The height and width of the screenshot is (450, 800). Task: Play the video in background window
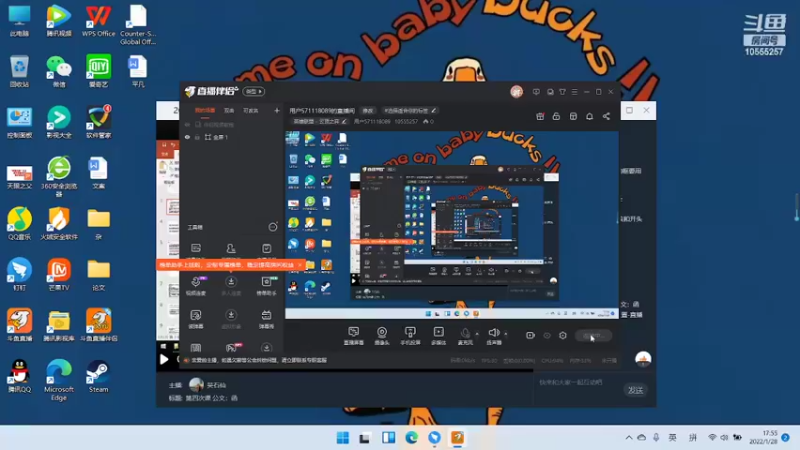click(164, 359)
